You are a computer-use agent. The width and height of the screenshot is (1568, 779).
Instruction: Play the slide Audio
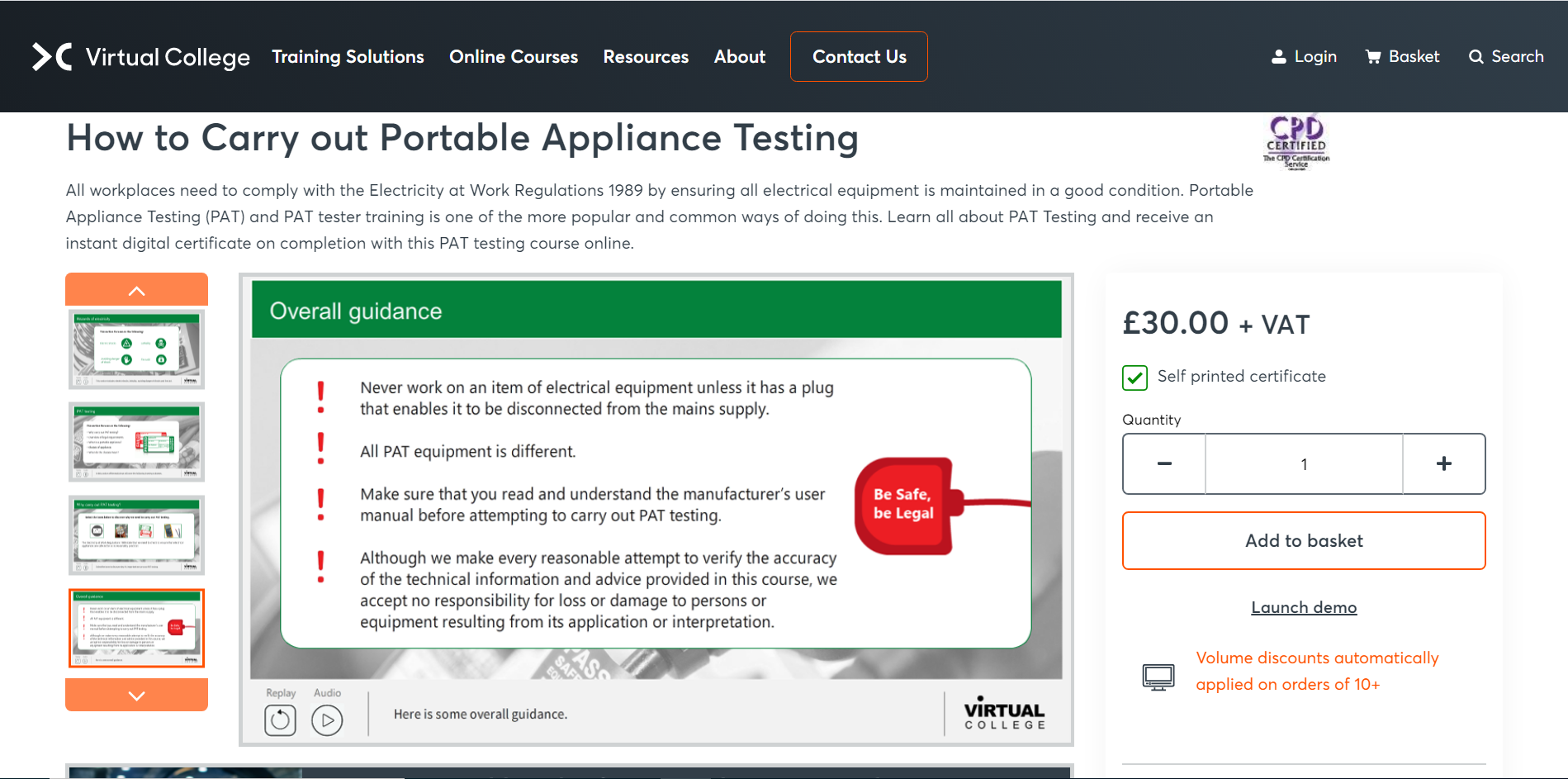click(x=327, y=720)
